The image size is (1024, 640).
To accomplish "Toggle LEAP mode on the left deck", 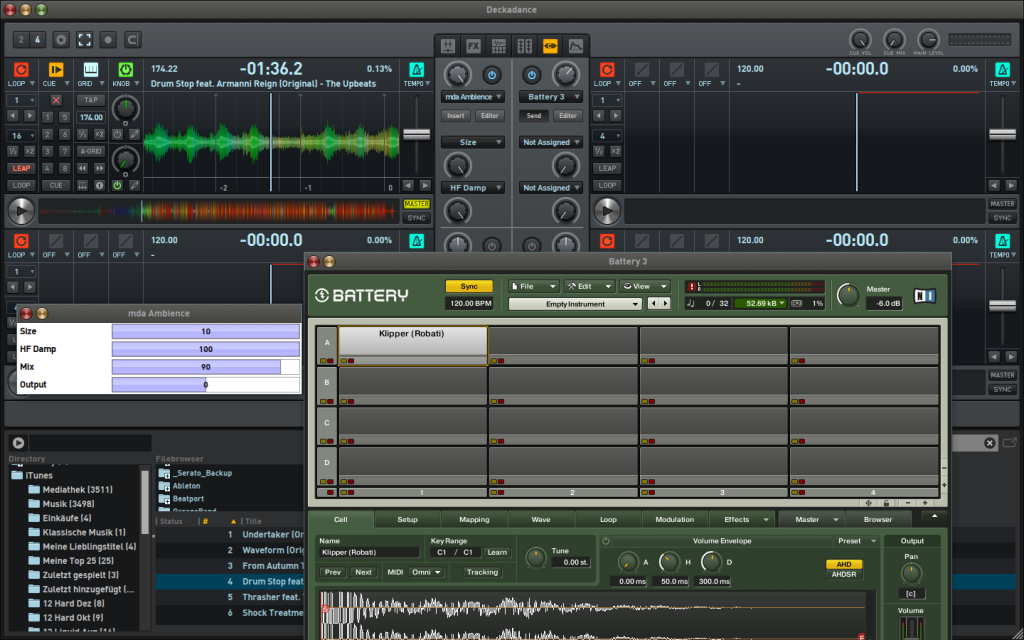I will [21, 168].
